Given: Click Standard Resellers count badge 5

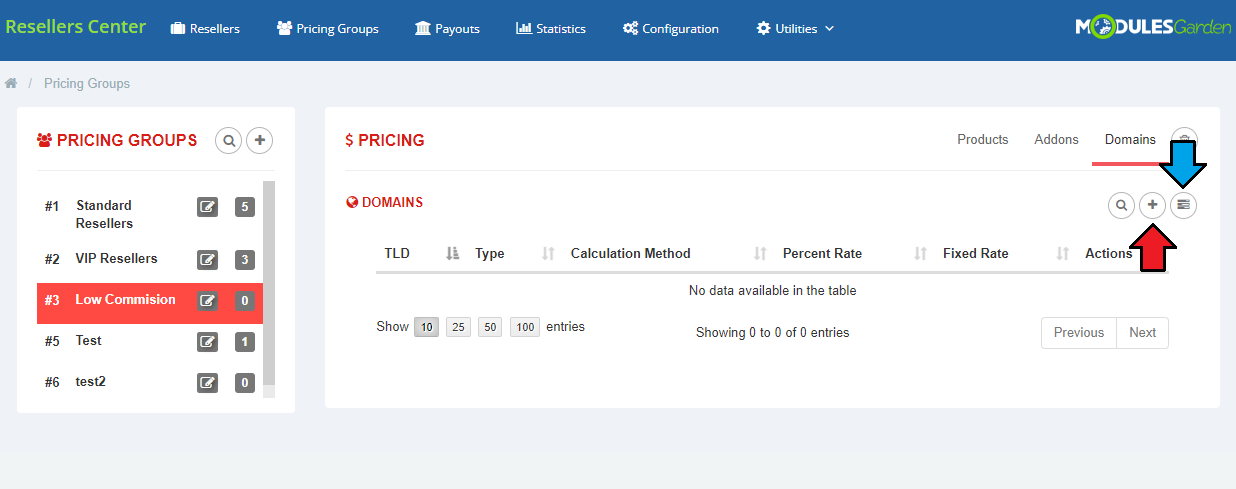Looking at the screenshot, I should coord(245,207).
